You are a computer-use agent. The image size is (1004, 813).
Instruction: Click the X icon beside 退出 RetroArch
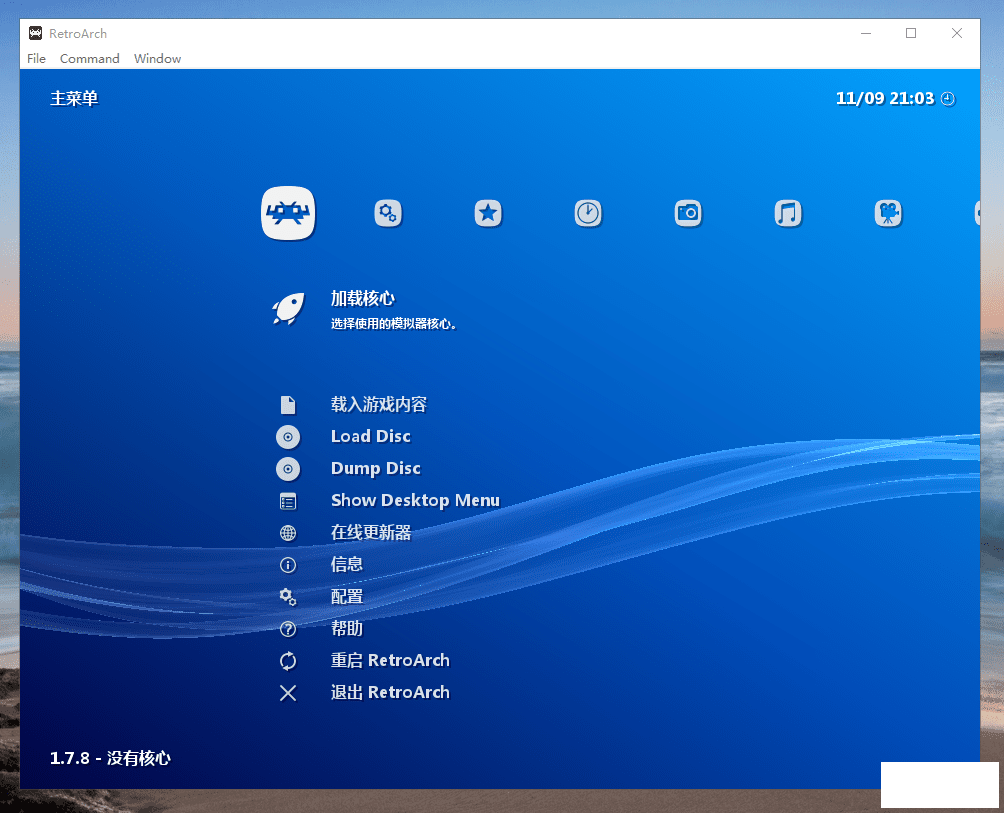[288, 693]
